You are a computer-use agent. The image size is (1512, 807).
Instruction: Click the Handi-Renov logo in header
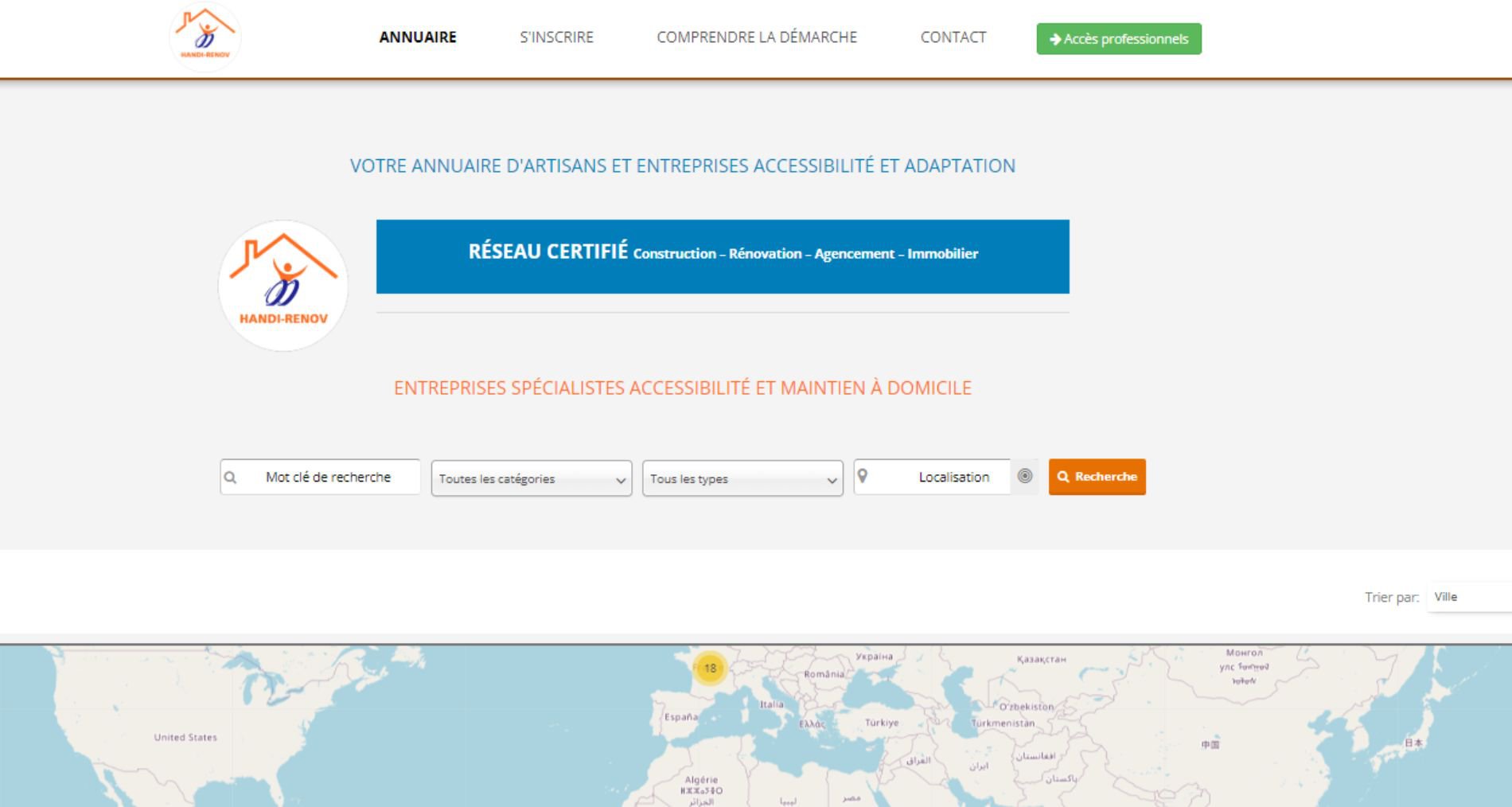click(205, 37)
